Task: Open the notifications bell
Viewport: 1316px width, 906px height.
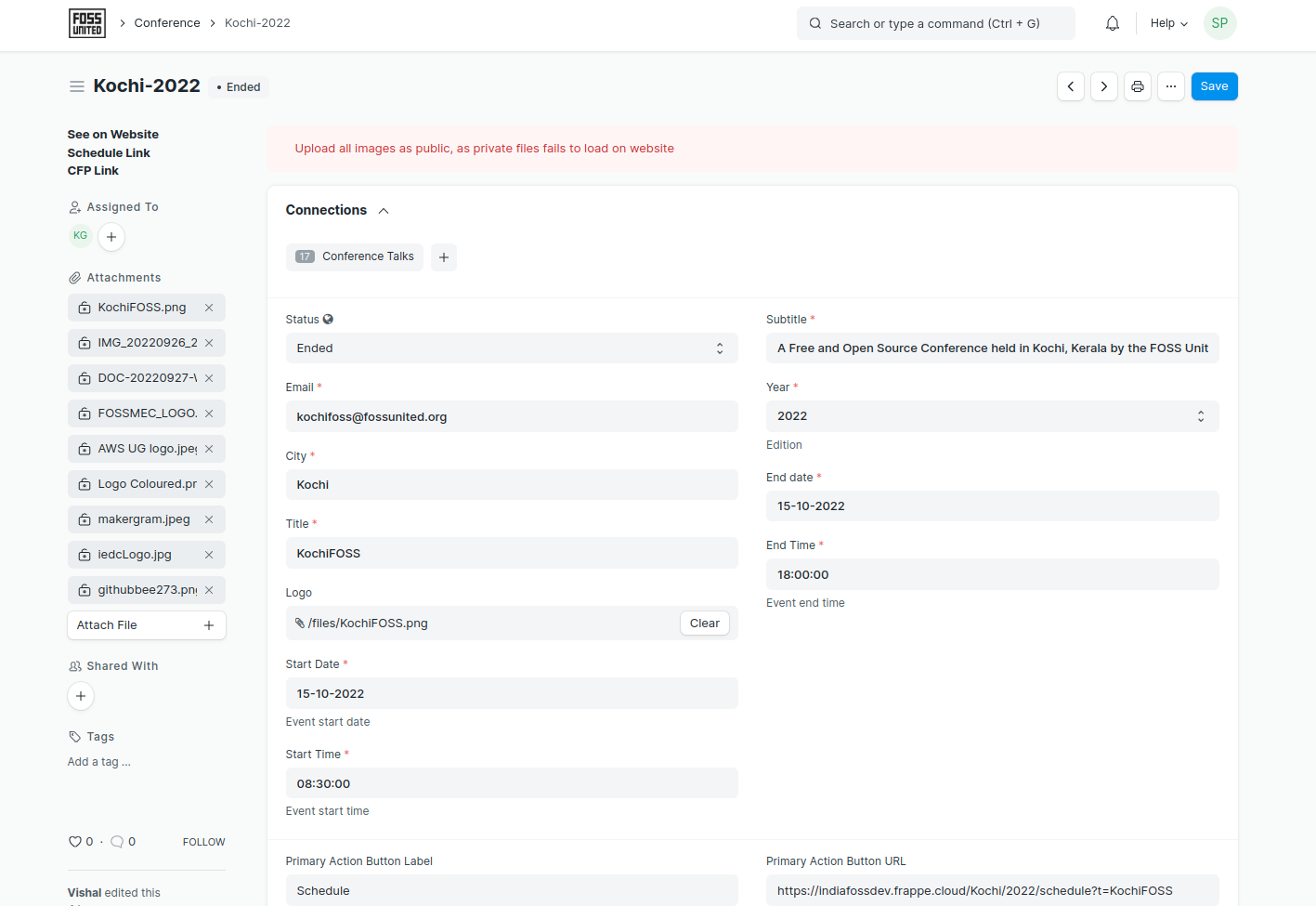Action: 1113,23
